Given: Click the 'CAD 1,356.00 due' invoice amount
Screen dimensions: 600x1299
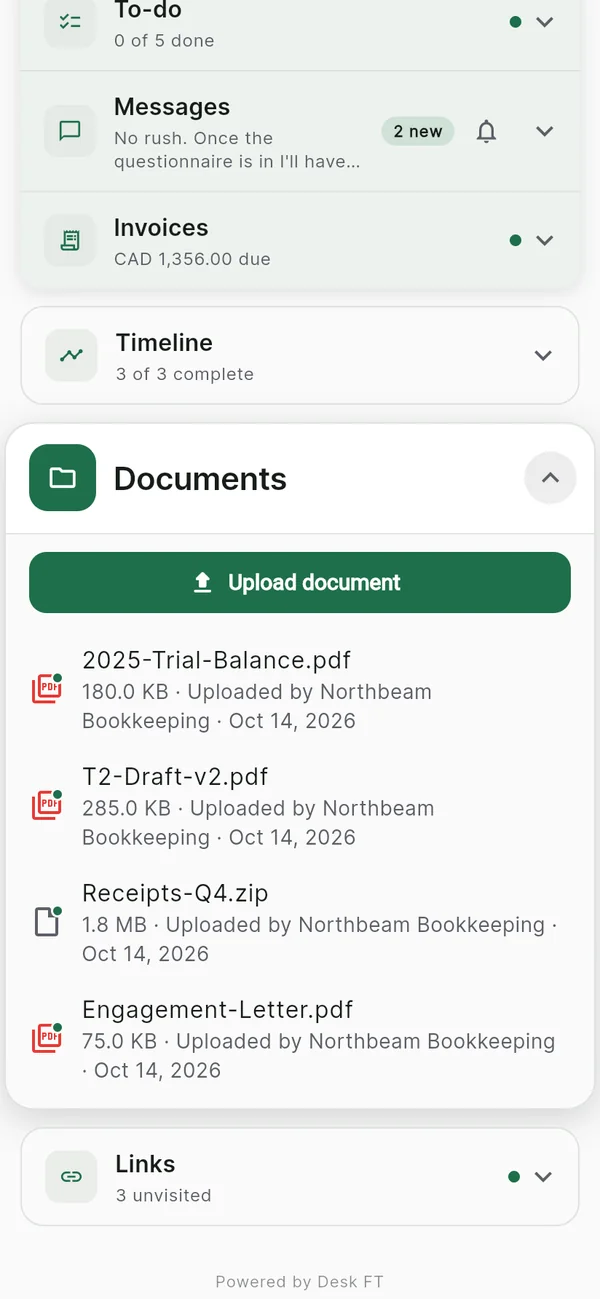Looking at the screenshot, I should [192, 259].
